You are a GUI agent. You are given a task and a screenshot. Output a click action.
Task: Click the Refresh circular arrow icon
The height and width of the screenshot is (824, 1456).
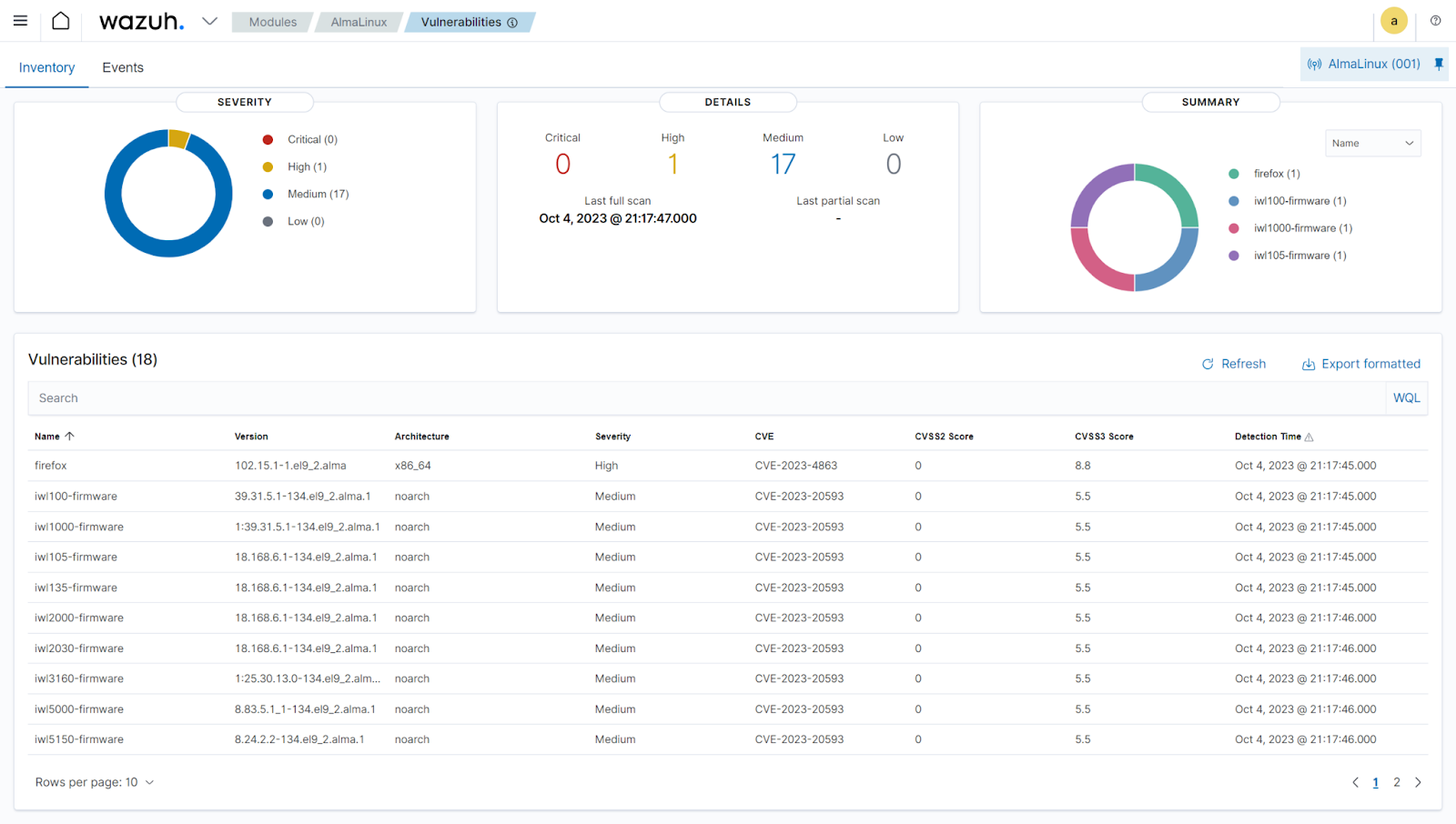[x=1208, y=364]
